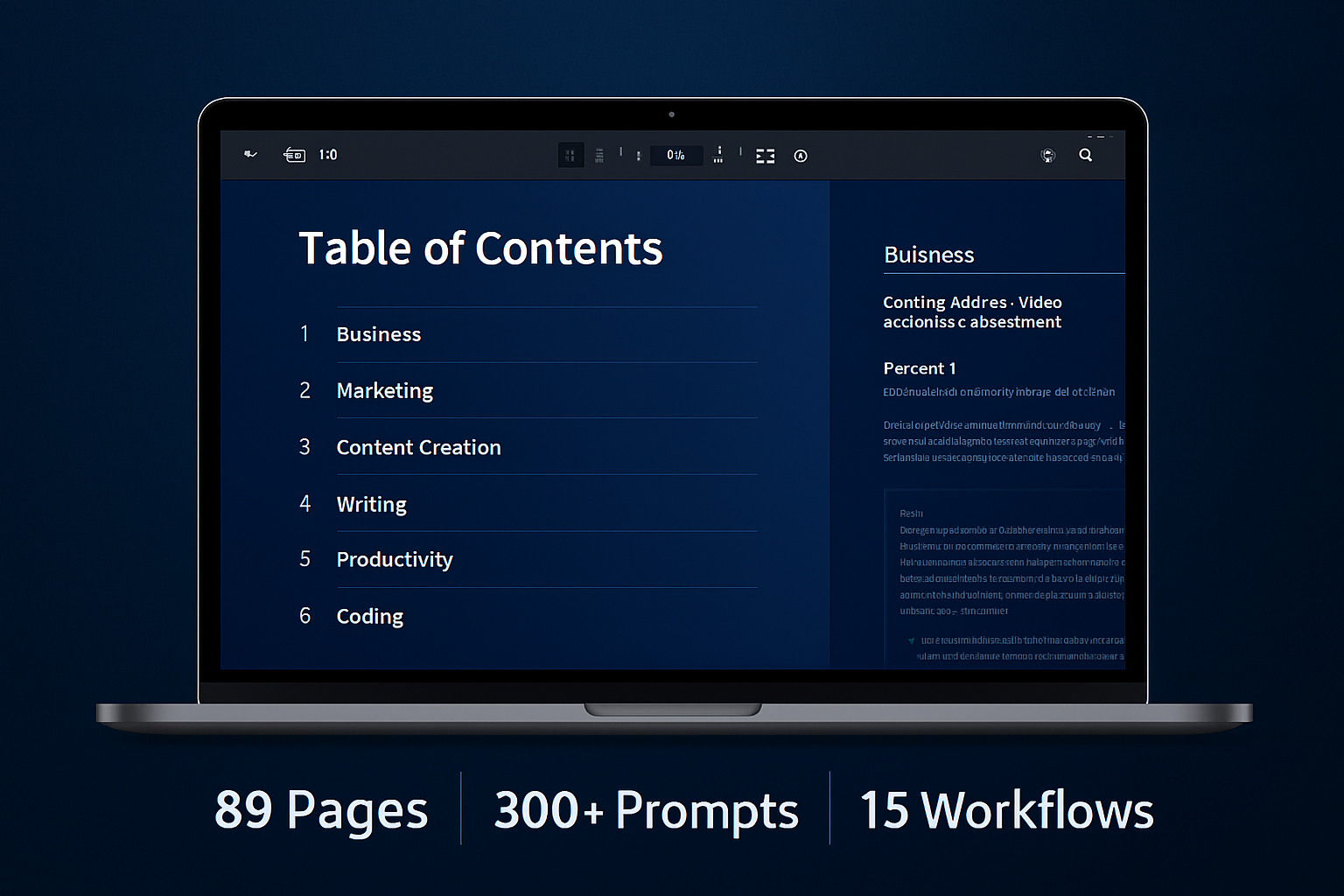Expand the Business section in Table of Contents
Viewport: 1344px width, 896px height.
click(x=378, y=334)
